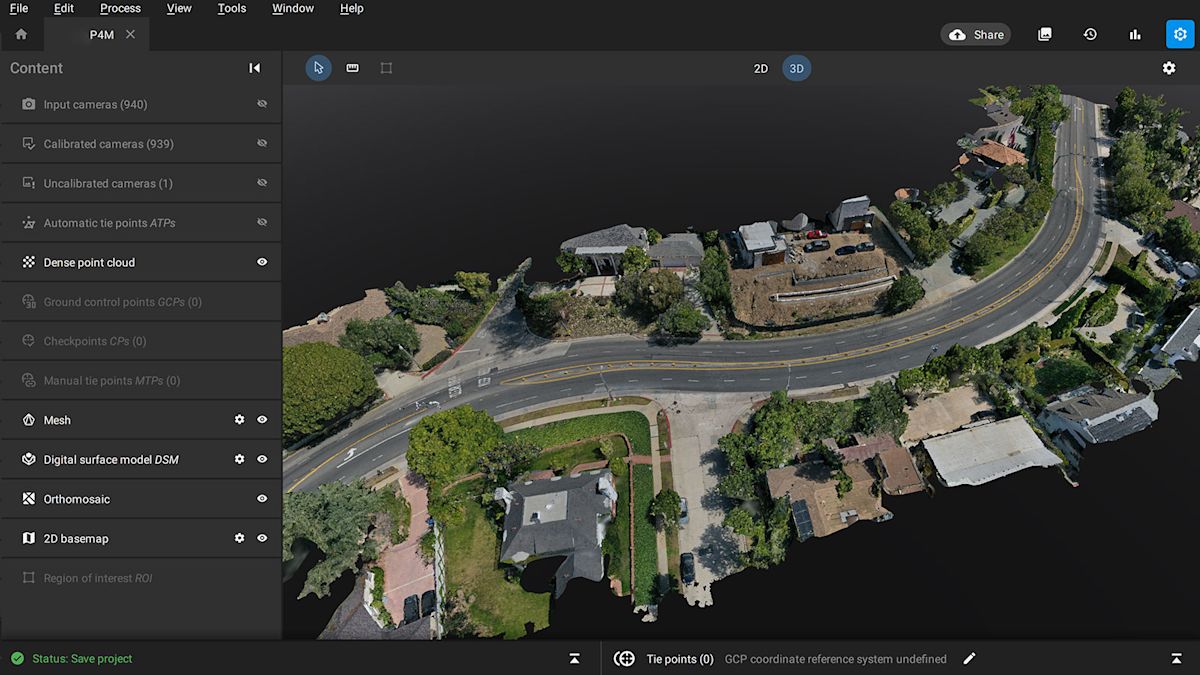This screenshot has height=675, width=1200.
Task: Open the viewport settings gear above the 3D view
Action: [x=1169, y=67]
